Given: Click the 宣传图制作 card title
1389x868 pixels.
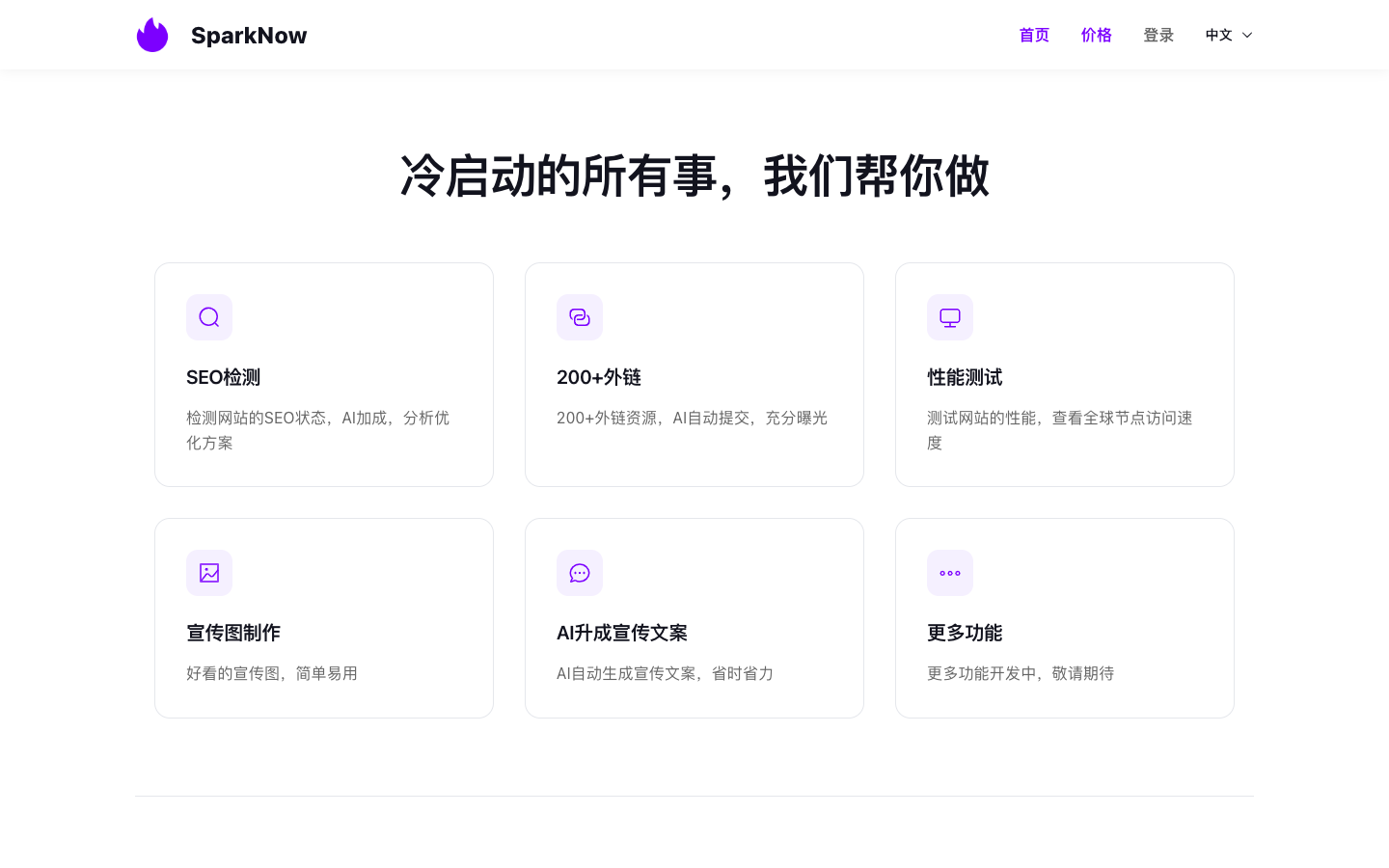Looking at the screenshot, I should coord(233,633).
